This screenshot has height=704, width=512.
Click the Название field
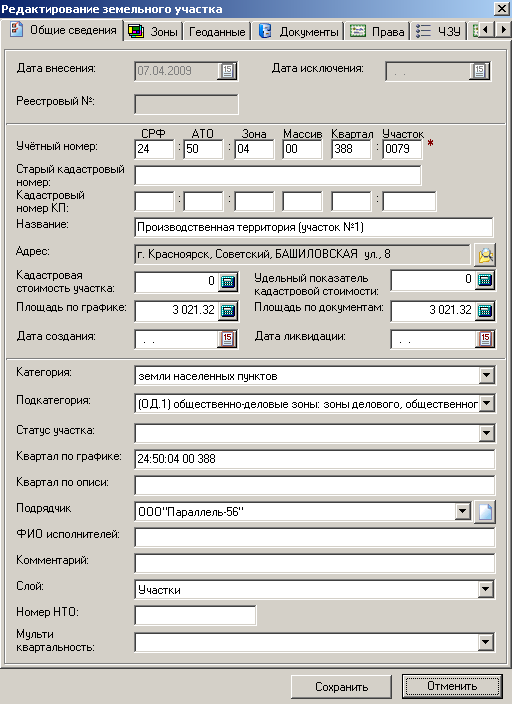point(313,227)
